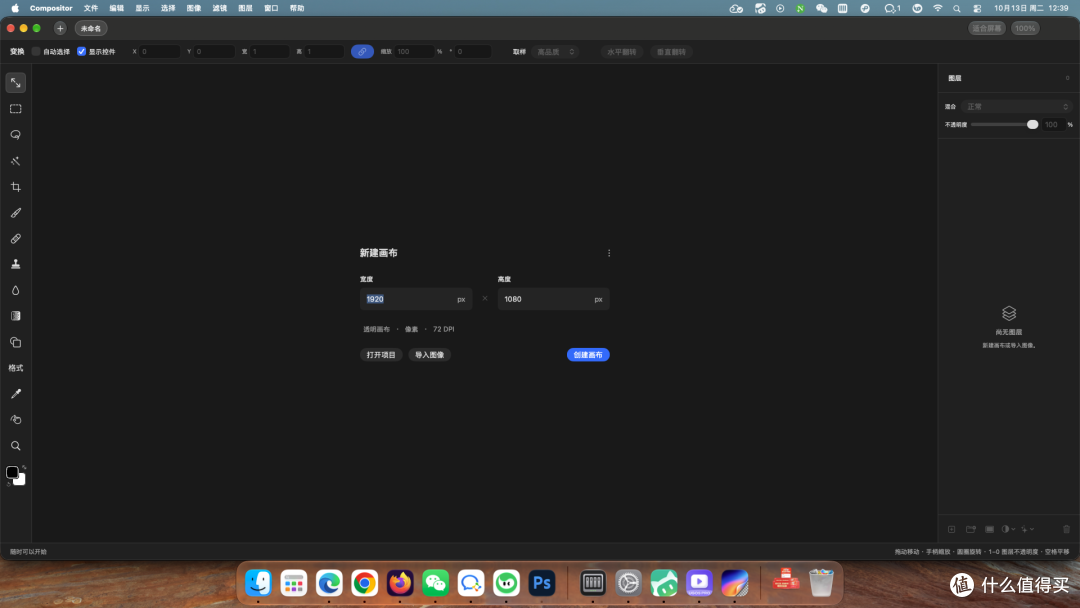Image resolution: width=1080 pixels, height=608 pixels.
Task: Open the 图像 menu
Action: 194,8
